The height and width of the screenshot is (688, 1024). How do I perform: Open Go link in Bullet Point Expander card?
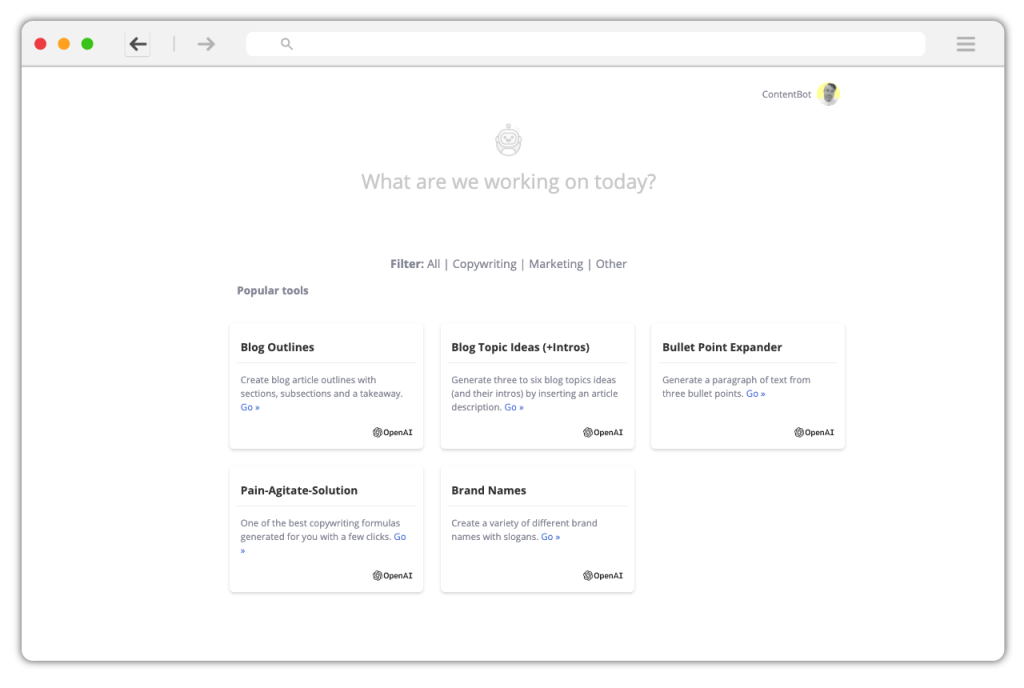coord(756,394)
